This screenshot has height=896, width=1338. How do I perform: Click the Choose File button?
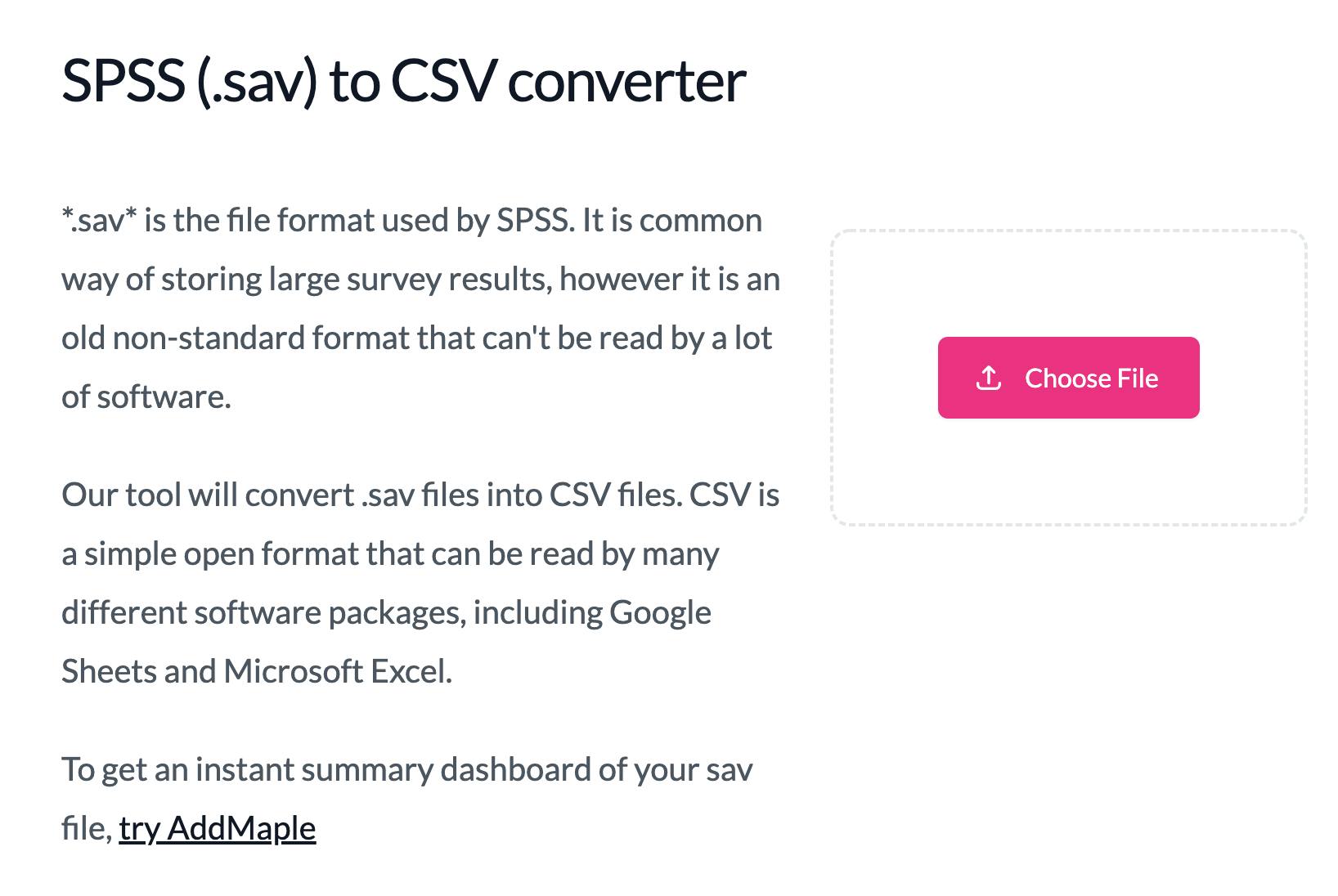click(1068, 378)
